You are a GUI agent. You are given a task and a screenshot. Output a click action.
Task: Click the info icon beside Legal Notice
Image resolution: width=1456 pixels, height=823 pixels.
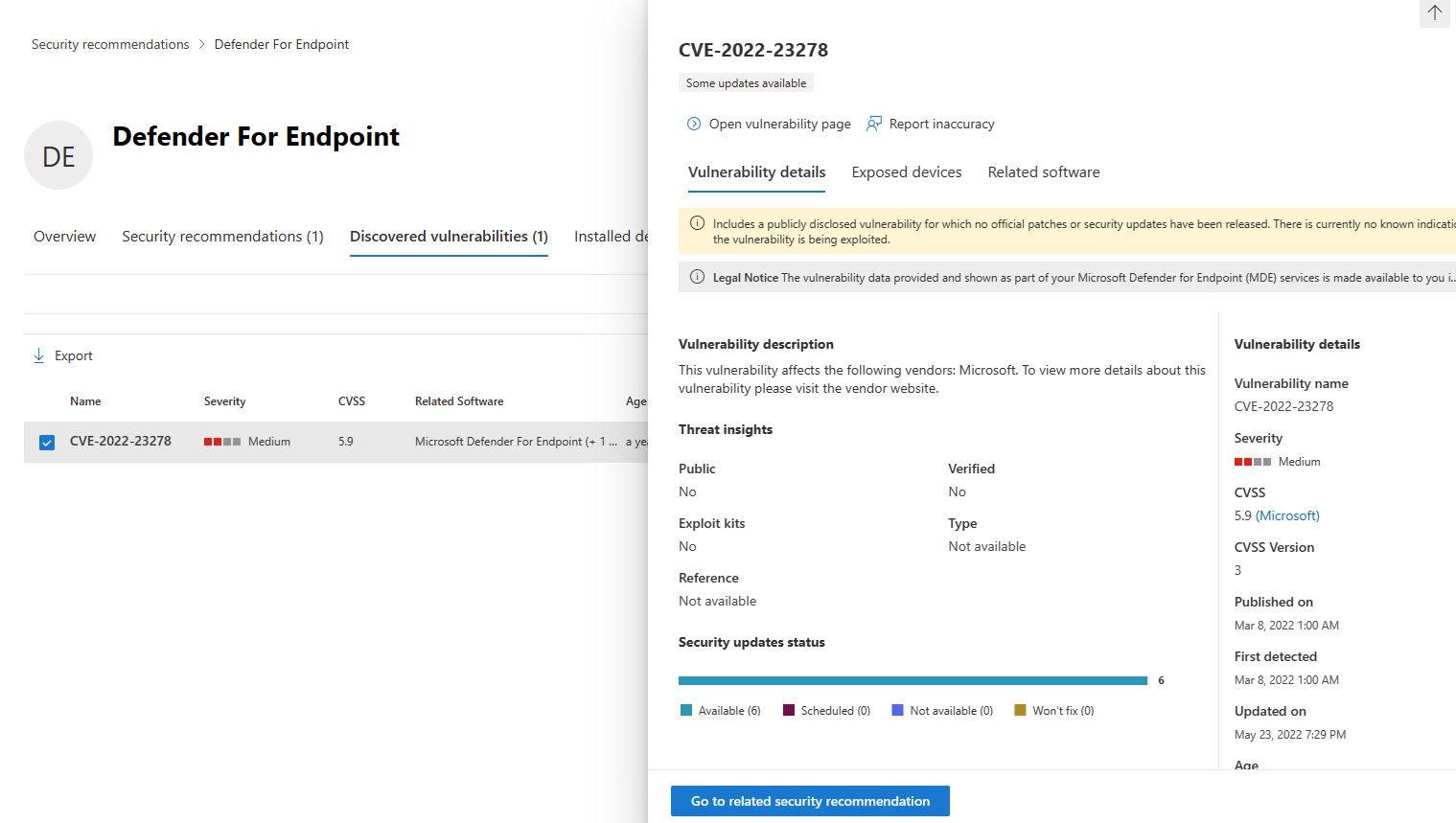tap(698, 277)
